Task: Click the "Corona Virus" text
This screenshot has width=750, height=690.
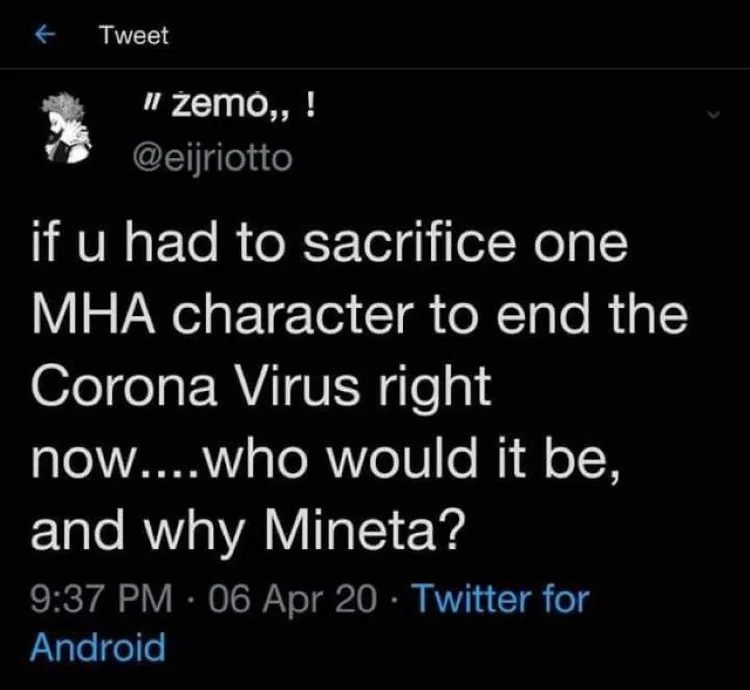Action: pos(209,387)
